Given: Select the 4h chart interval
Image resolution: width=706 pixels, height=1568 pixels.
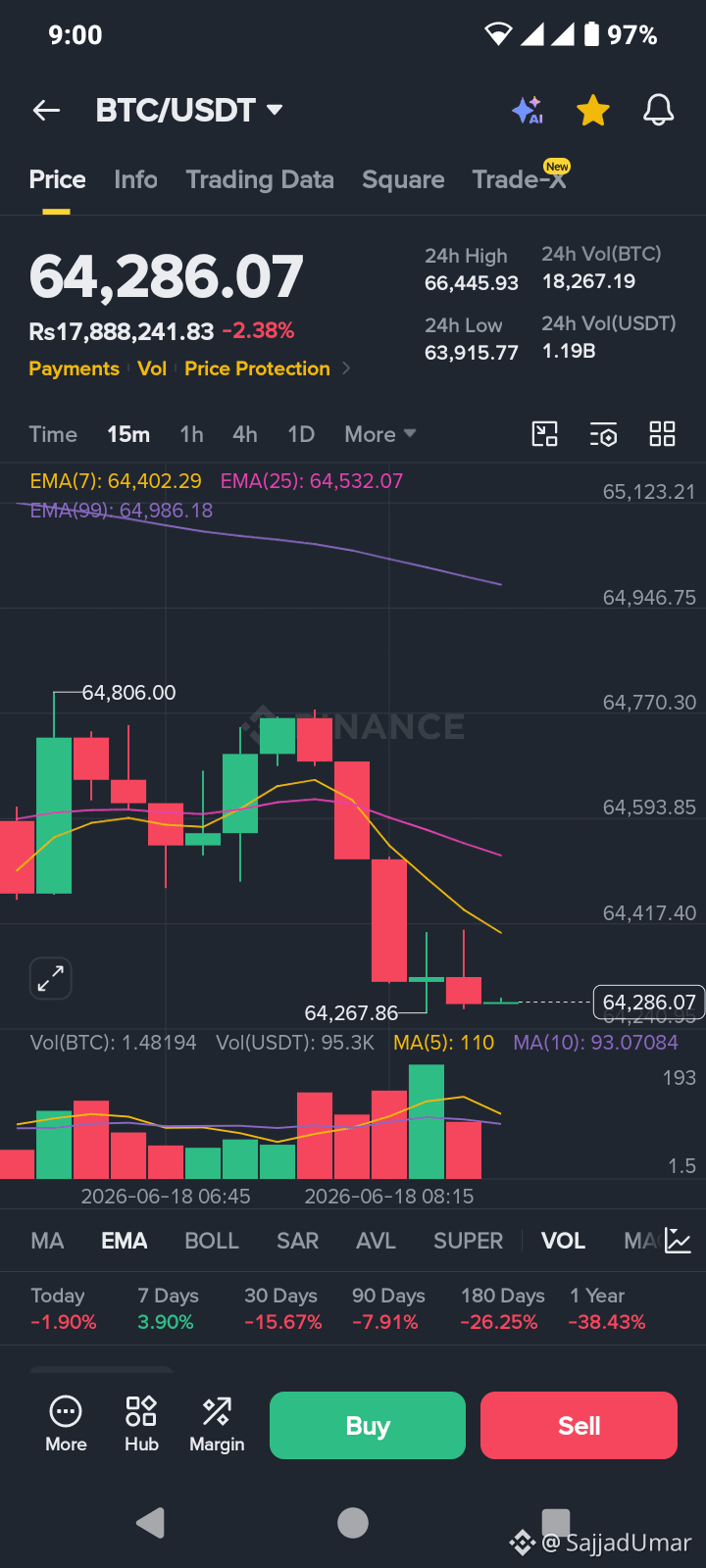Looking at the screenshot, I should (x=245, y=434).
